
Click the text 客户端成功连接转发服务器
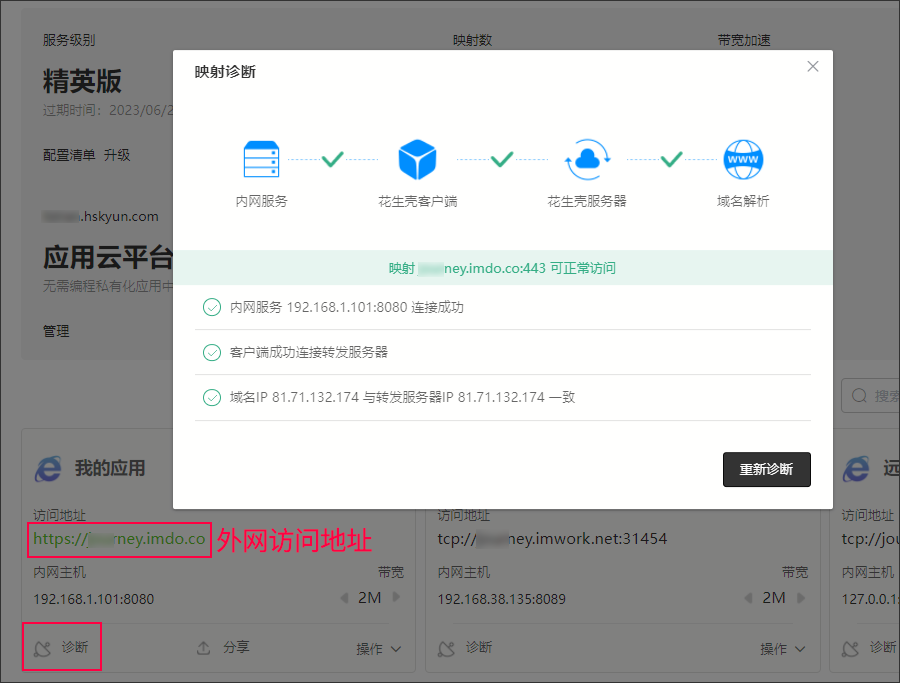pos(309,352)
